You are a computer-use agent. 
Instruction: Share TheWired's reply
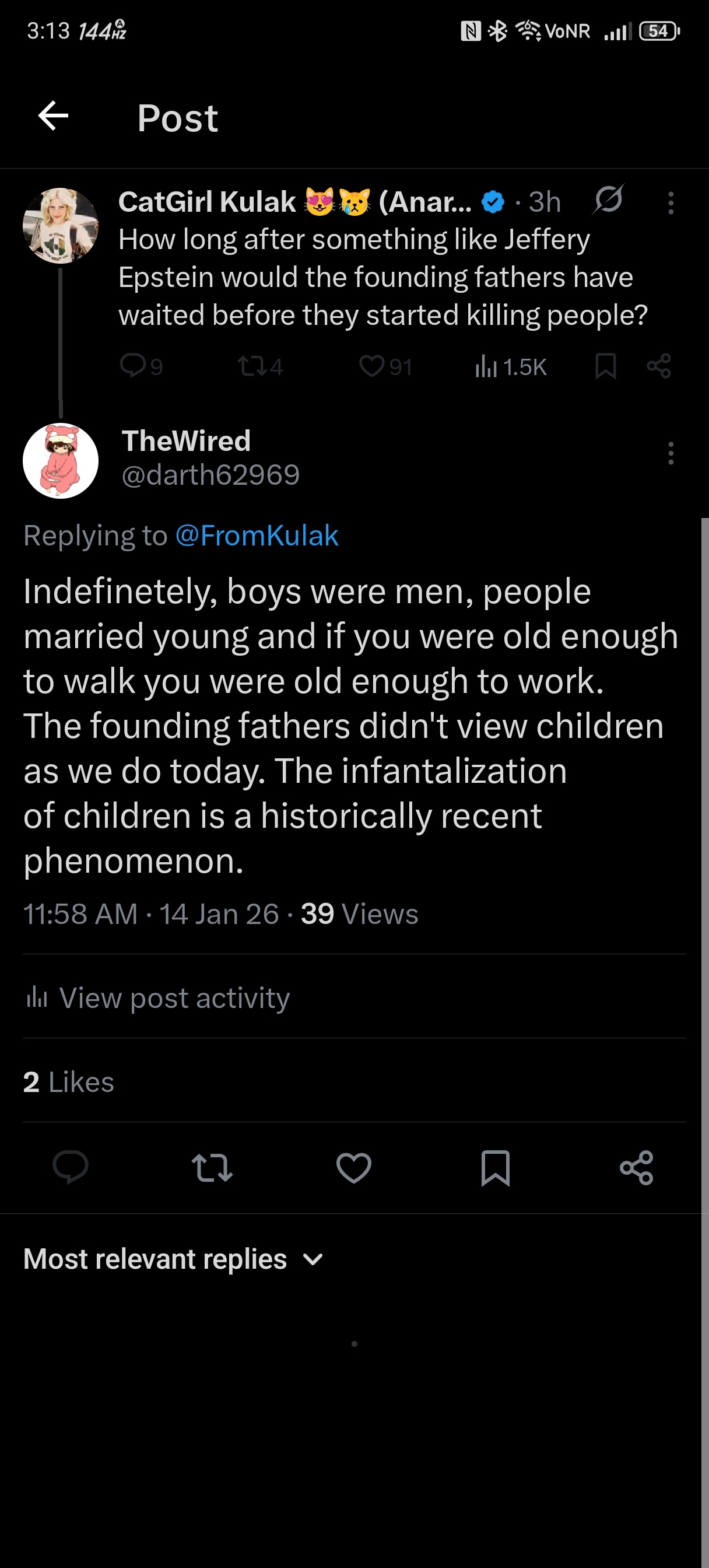[637, 1167]
